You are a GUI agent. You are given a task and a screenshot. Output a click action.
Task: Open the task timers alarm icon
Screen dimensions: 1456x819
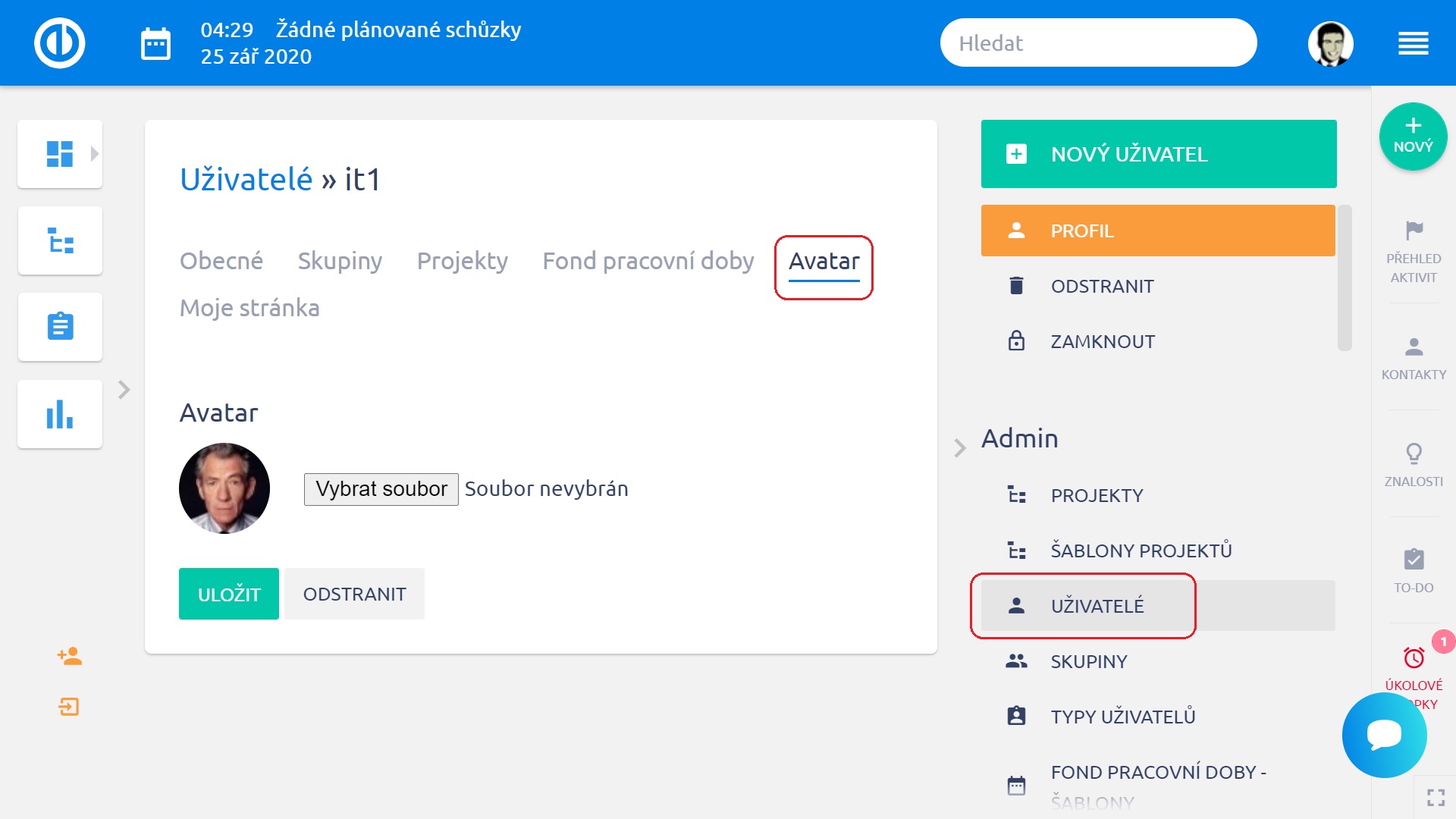1414,657
